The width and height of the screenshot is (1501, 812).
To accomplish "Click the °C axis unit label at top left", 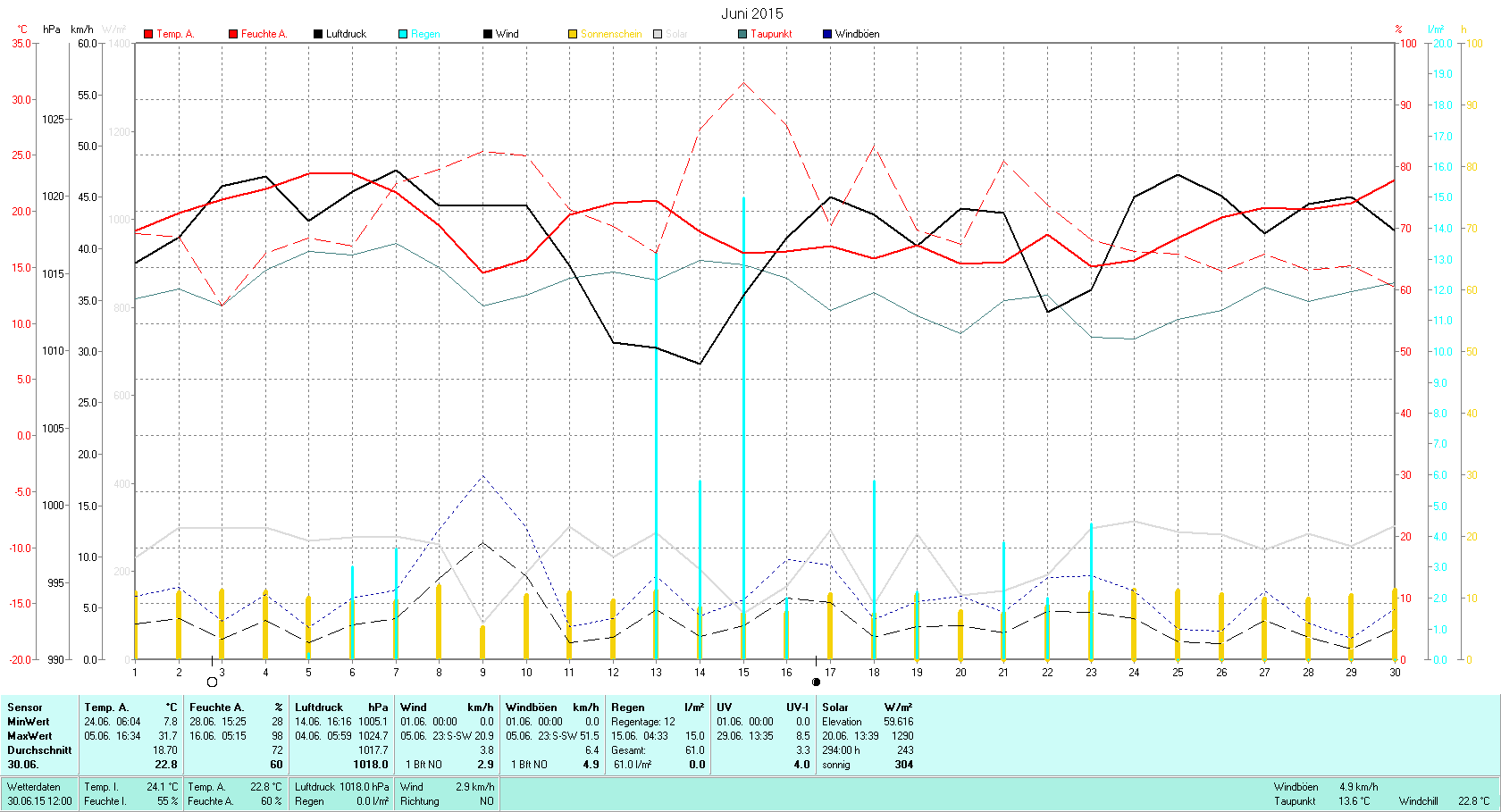I will pyautogui.click(x=21, y=29).
